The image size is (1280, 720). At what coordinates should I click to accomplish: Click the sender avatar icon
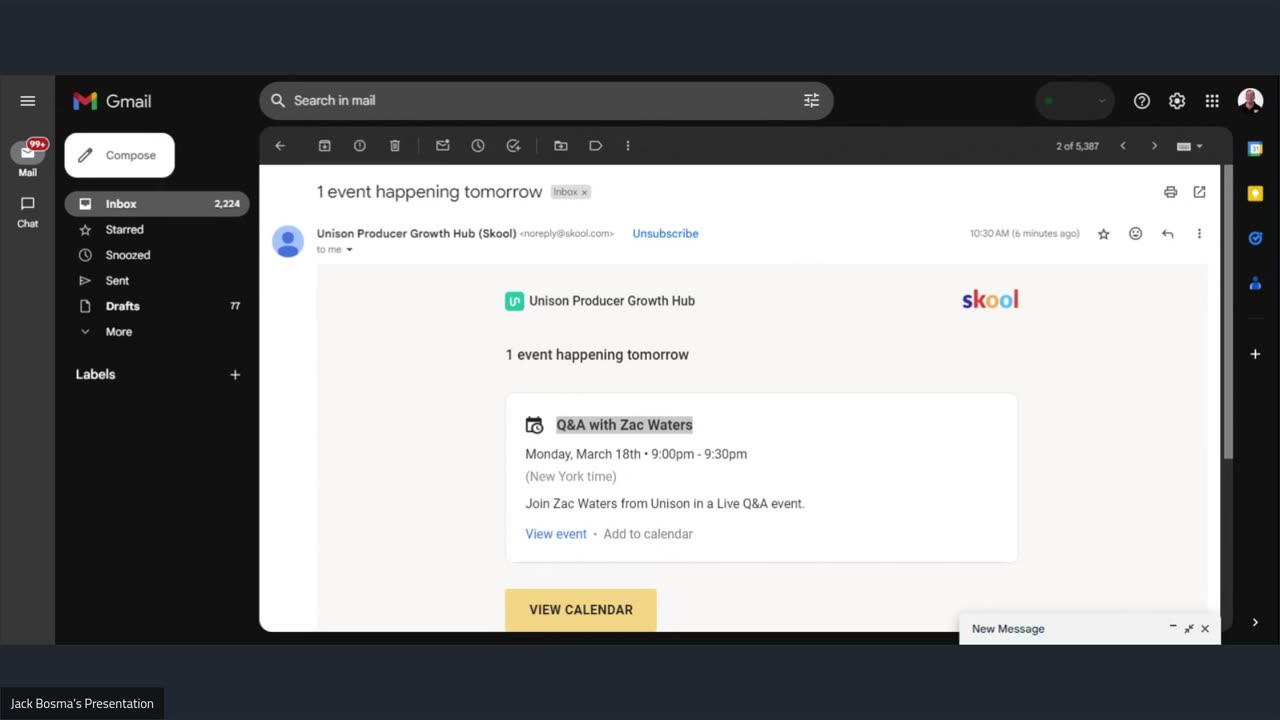[x=288, y=241]
